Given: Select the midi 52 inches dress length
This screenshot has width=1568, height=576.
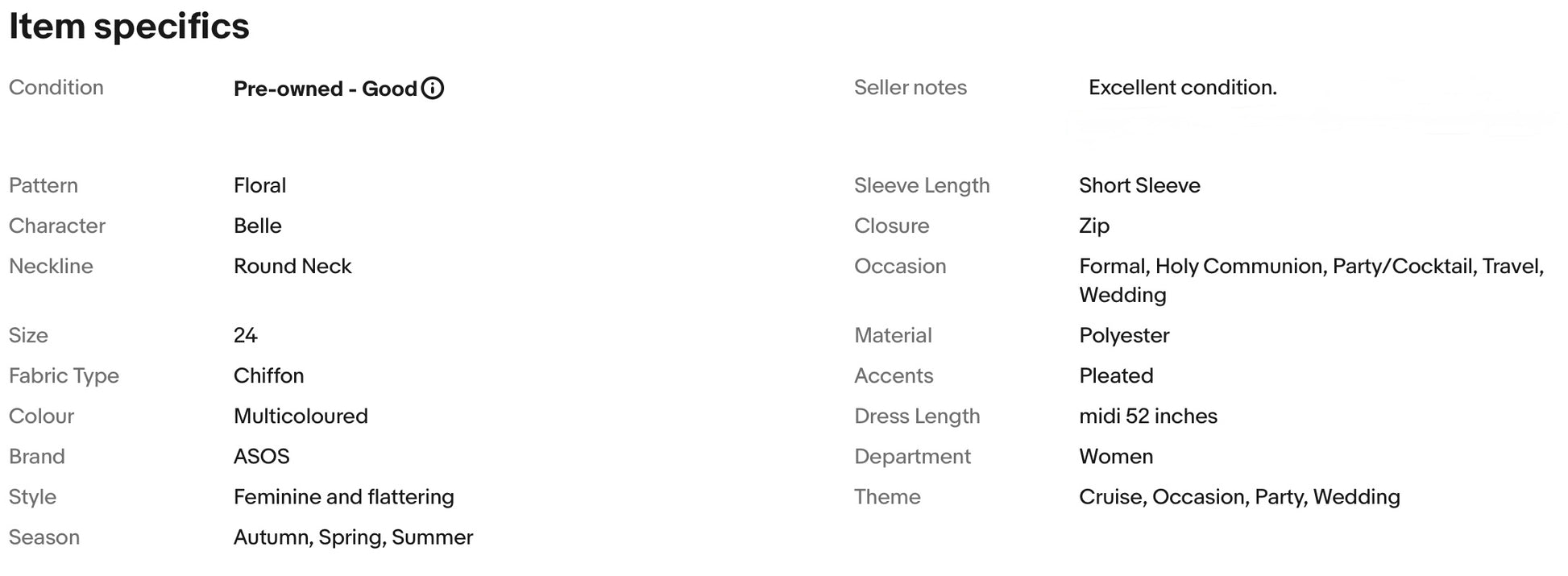Looking at the screenshot, I should (x=1147, y=416).
